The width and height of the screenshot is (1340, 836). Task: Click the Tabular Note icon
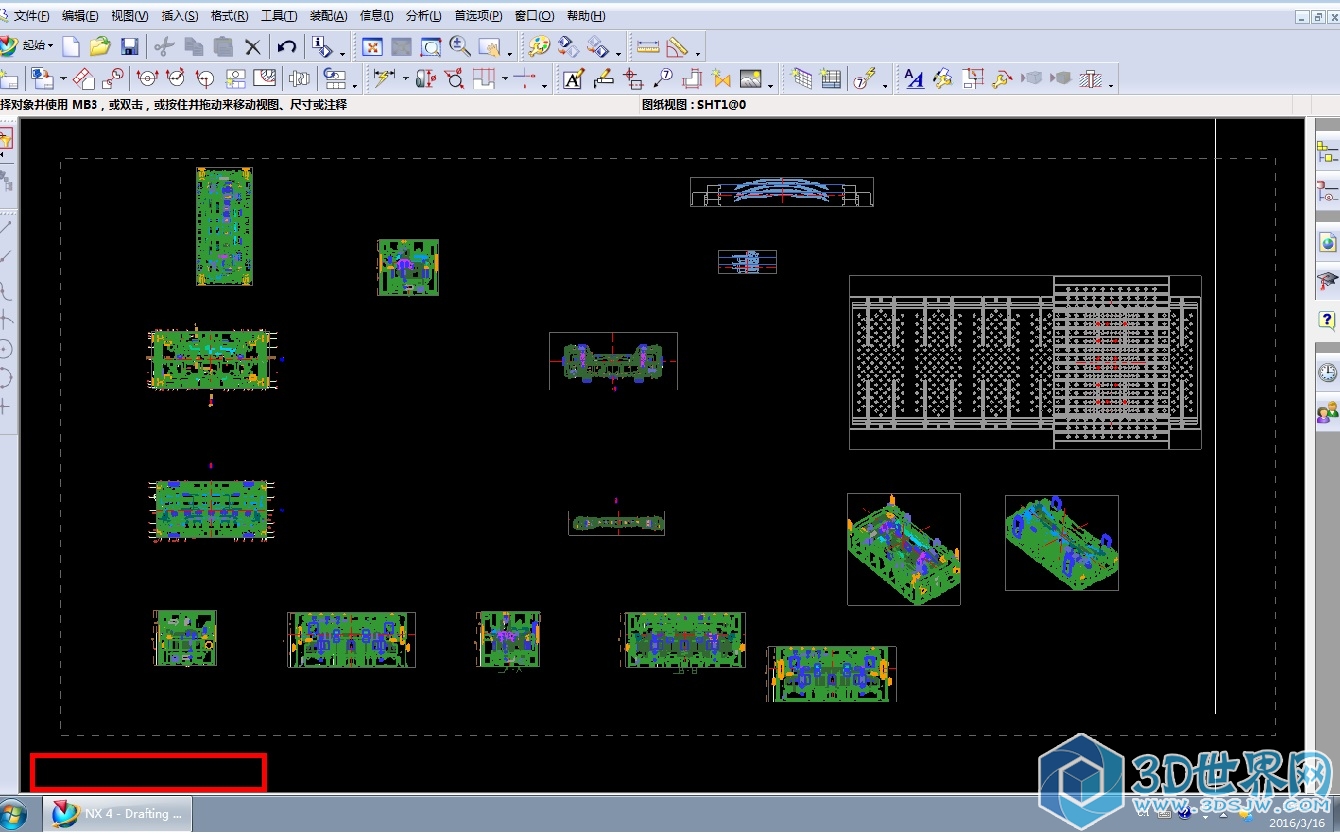pyautogui.click(x=801, y=78)
